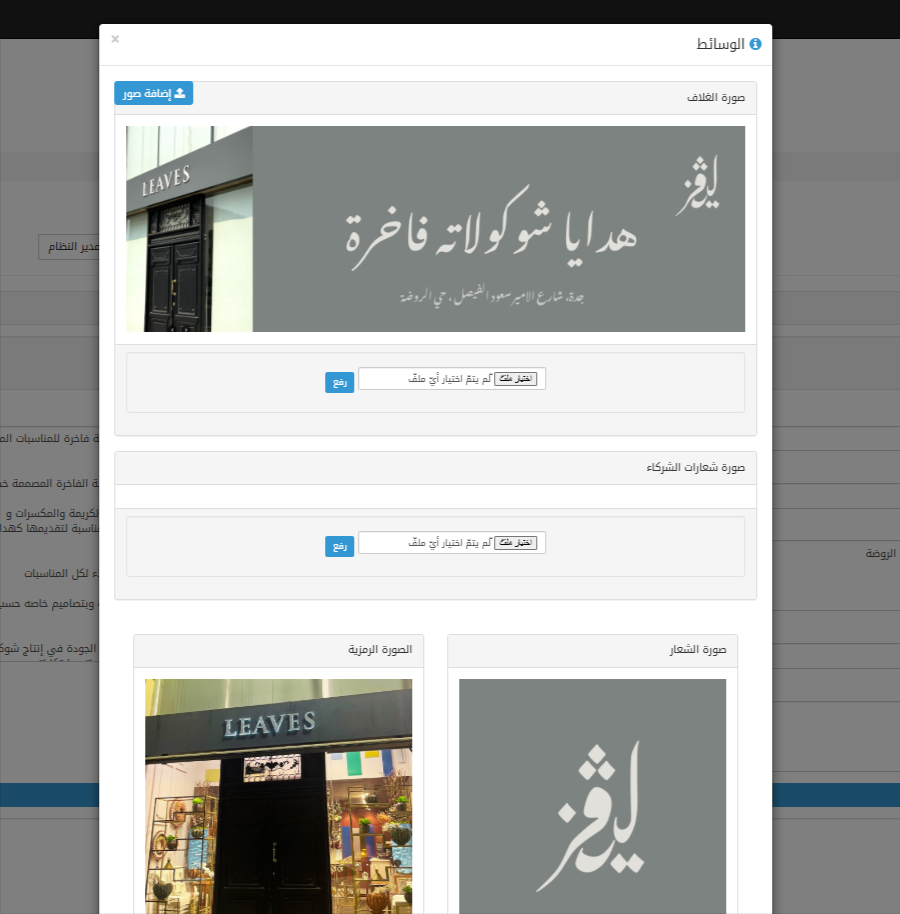900x914 pixels.
Task: Click partner logos section's no-file-chosen text
Action: point(450,543)
